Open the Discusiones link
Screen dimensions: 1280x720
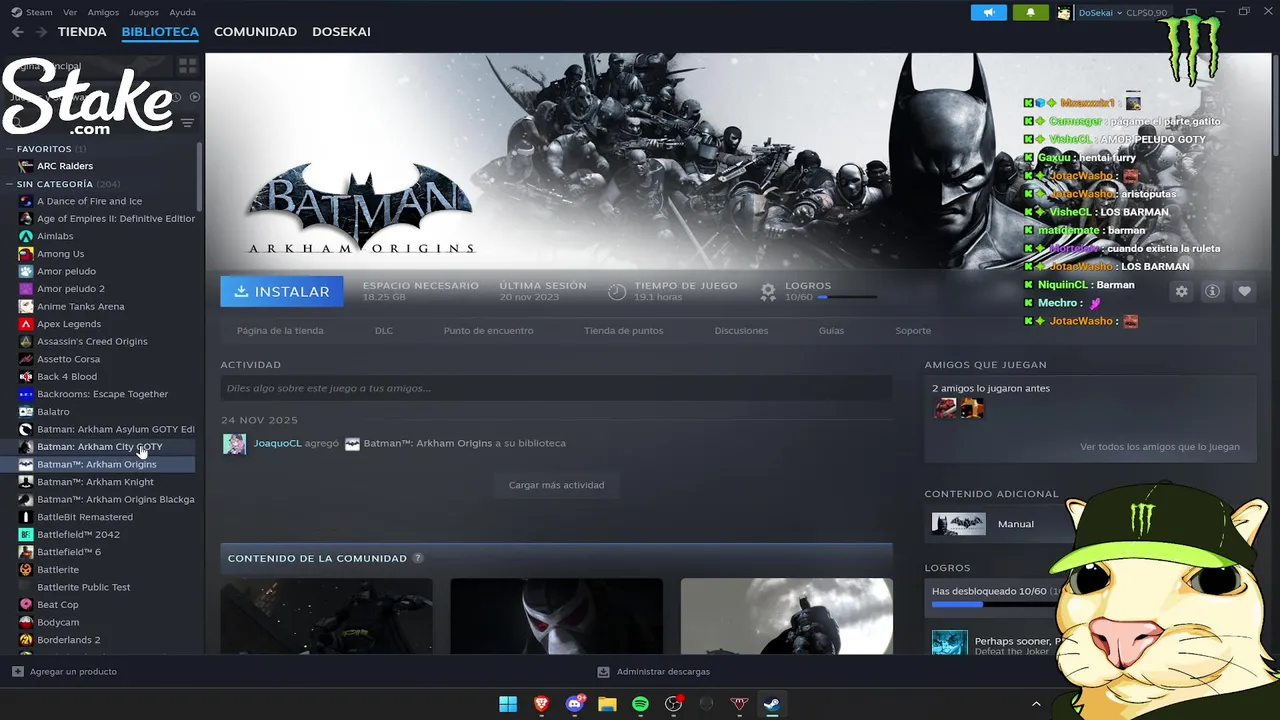741,331
